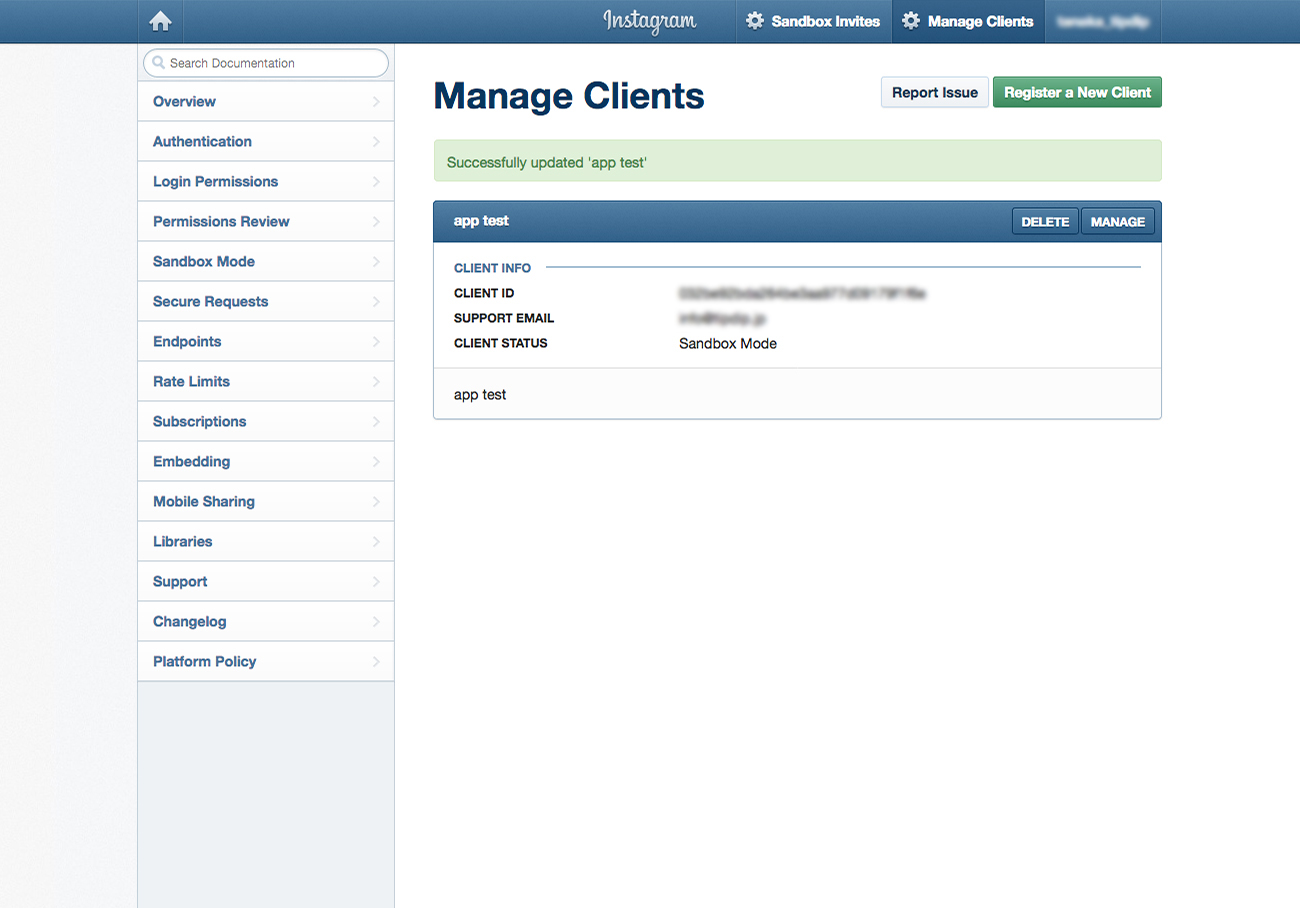Expand the Endpoints chevron arrow

click(376, 341)
